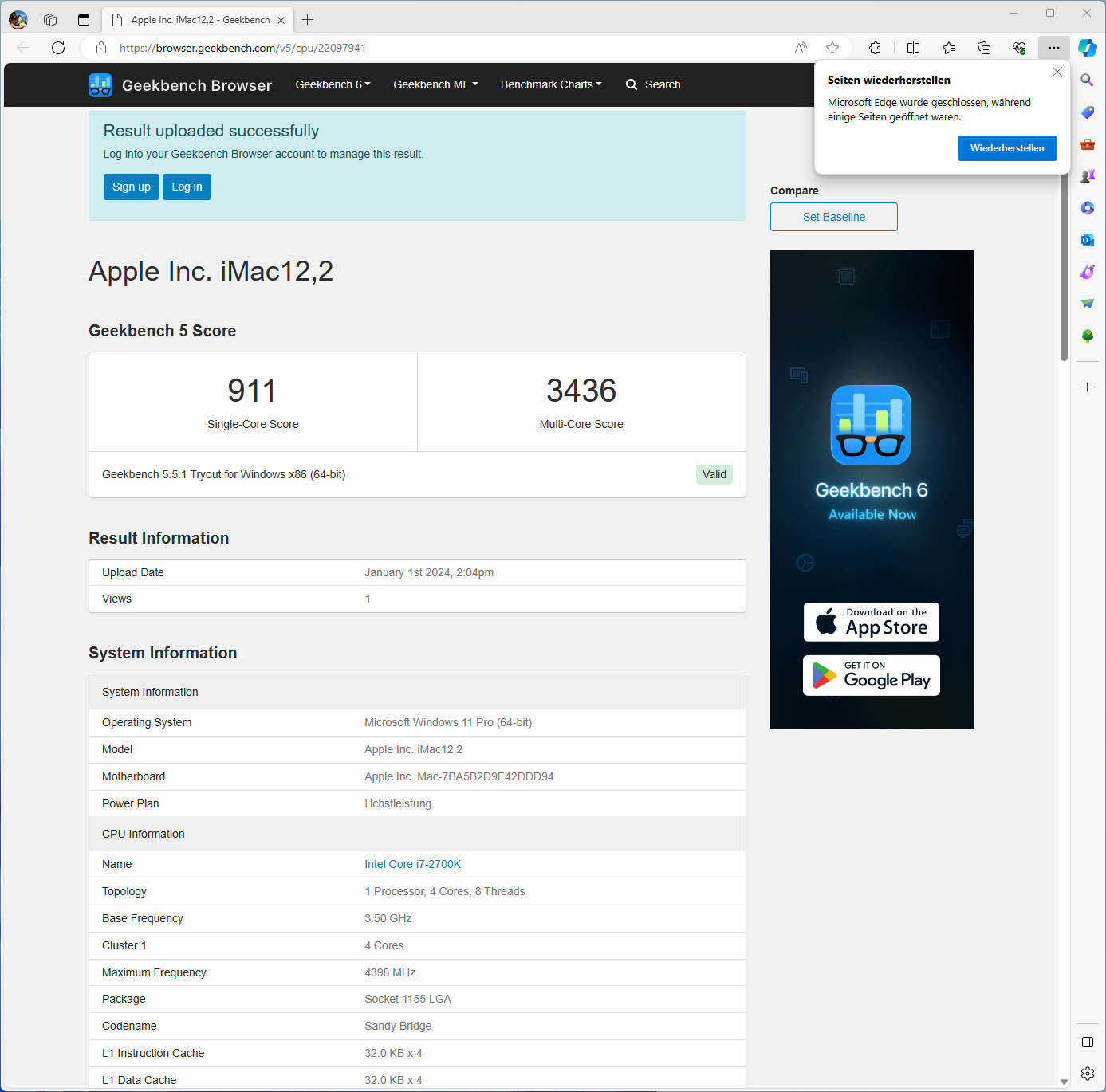Click the Socket 1155 LGA value
The width and height of the screenshot is (1106, 1092).
[407, 999]
